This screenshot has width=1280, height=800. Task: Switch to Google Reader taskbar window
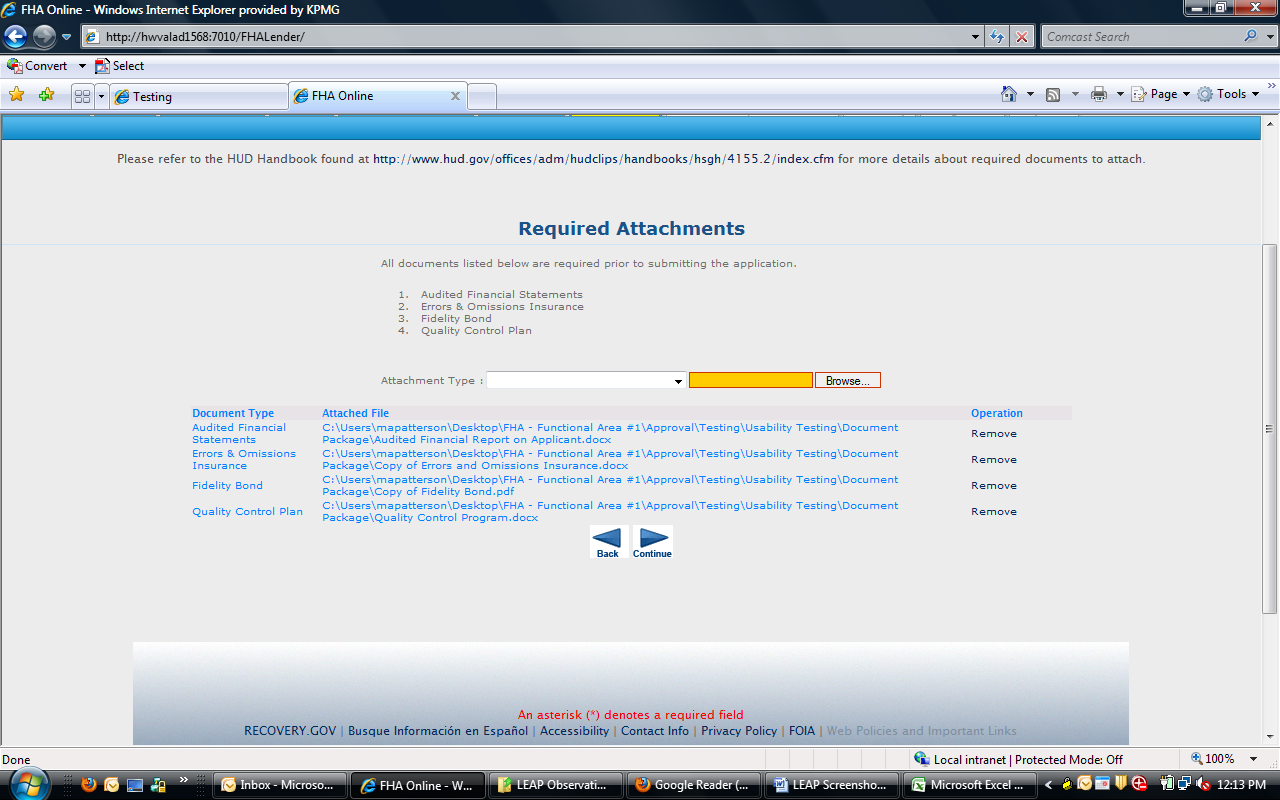coord(692,785)
